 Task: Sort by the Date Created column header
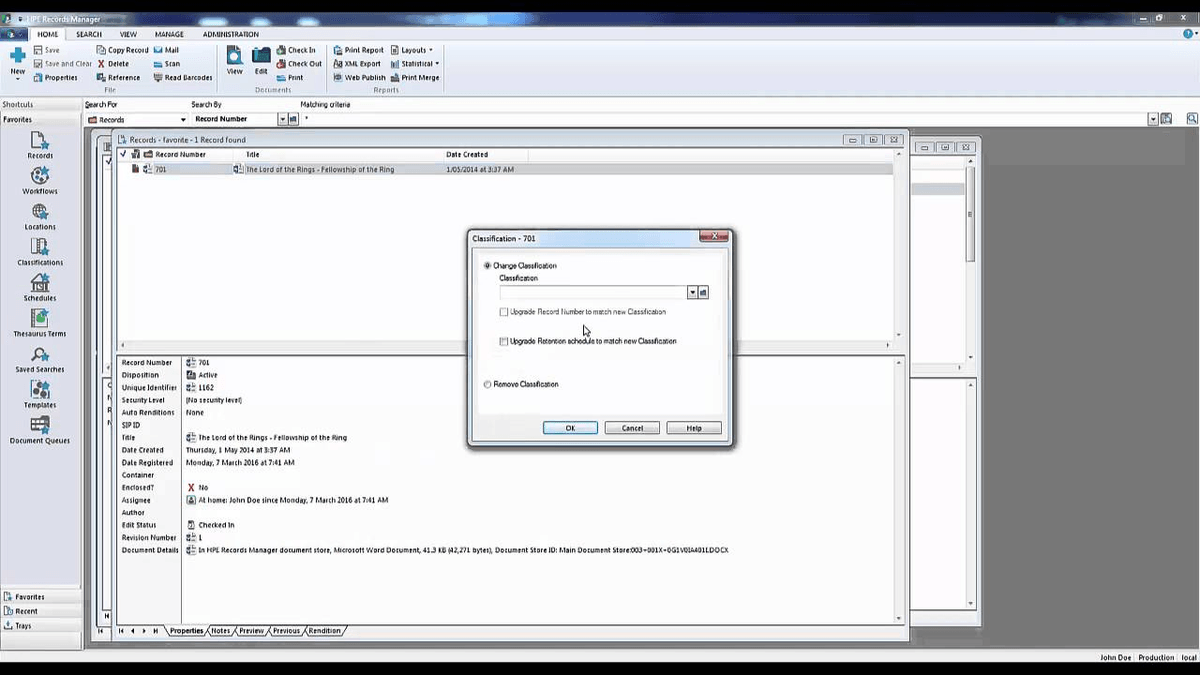point(467,155)
